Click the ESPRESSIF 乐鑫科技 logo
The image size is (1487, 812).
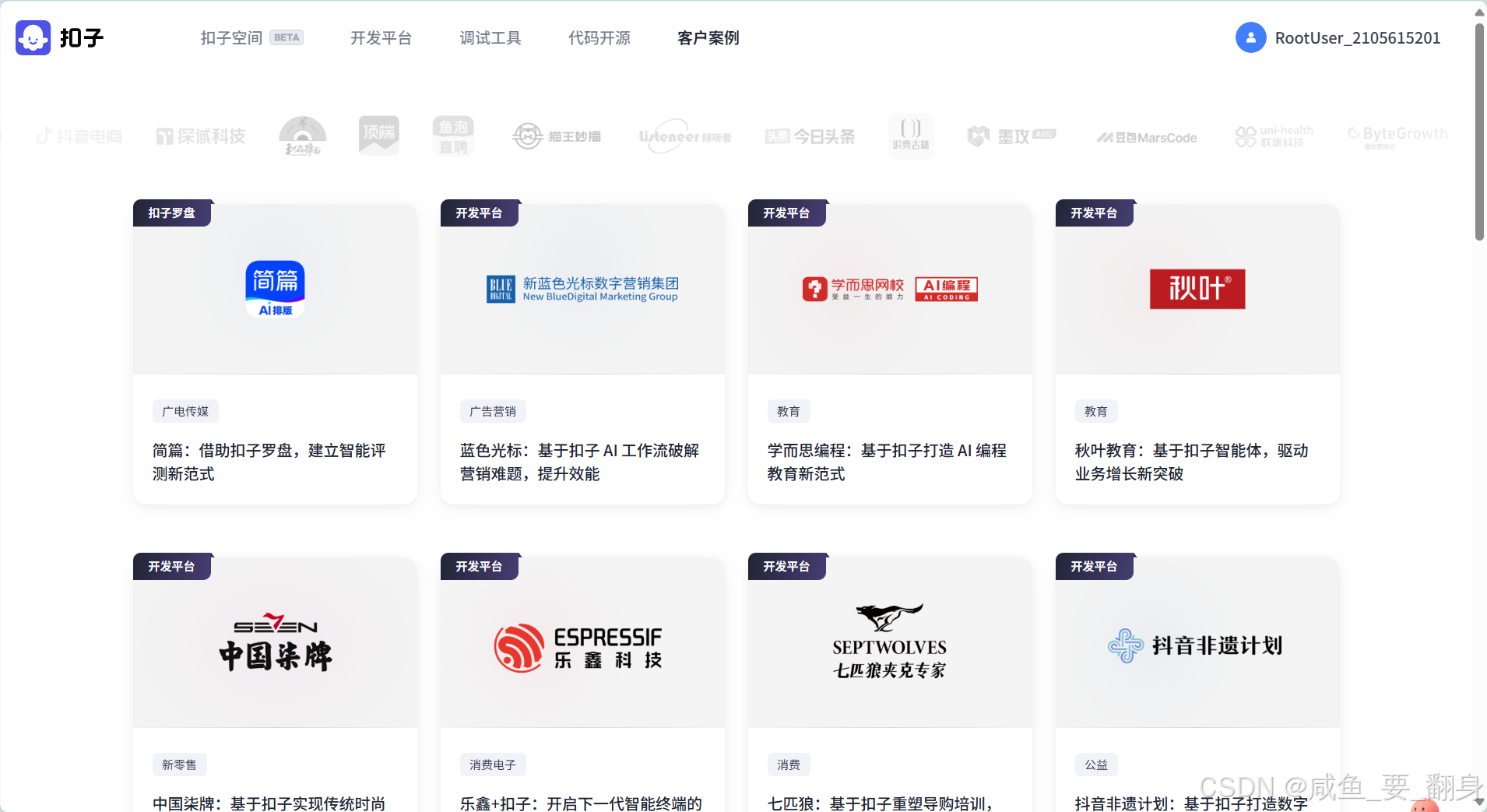coord(578,648)
